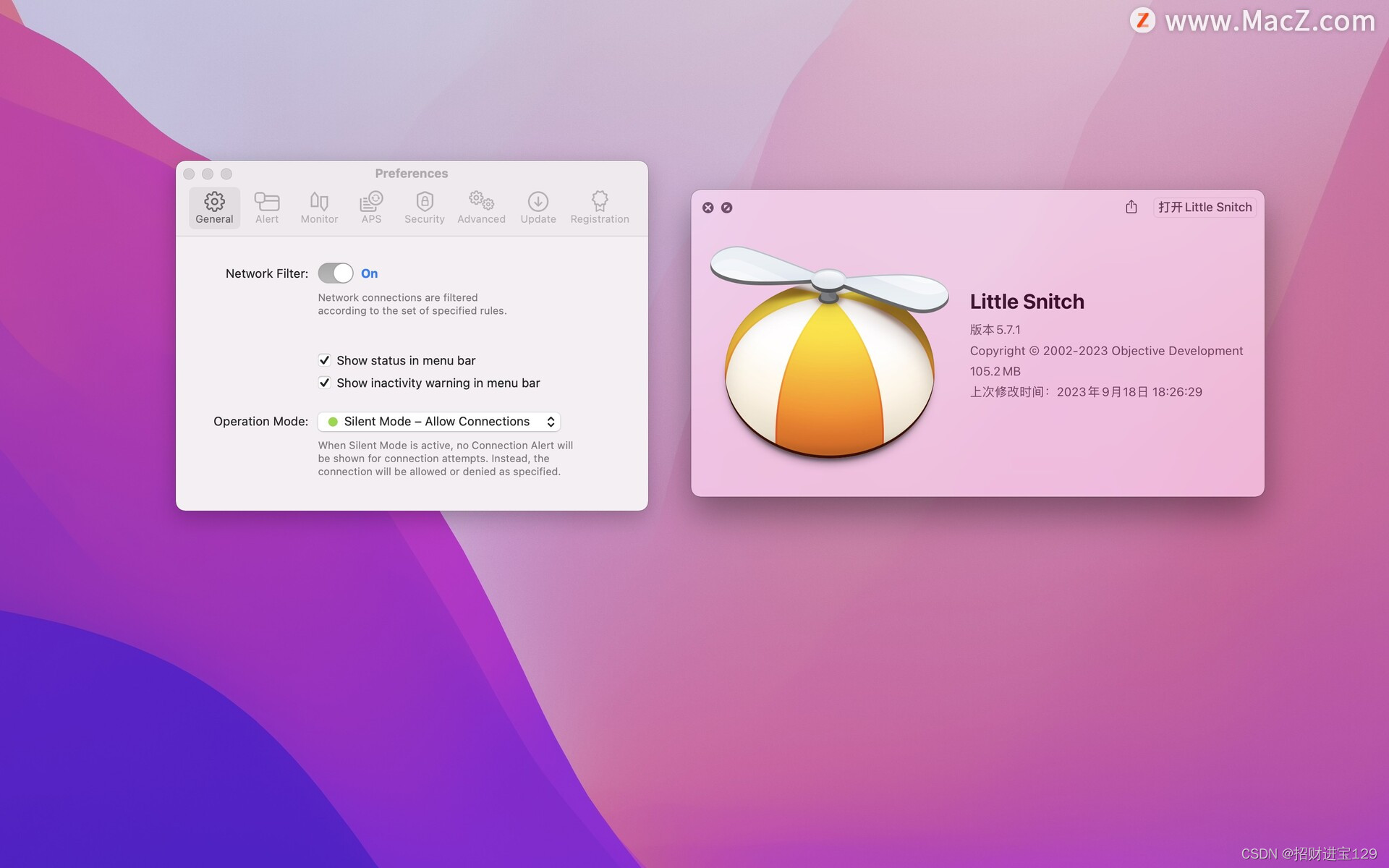This screenshot has width=1389, height=868.
Task: Click the 'When Silent Mode is active' description
Action: [446, 459]
